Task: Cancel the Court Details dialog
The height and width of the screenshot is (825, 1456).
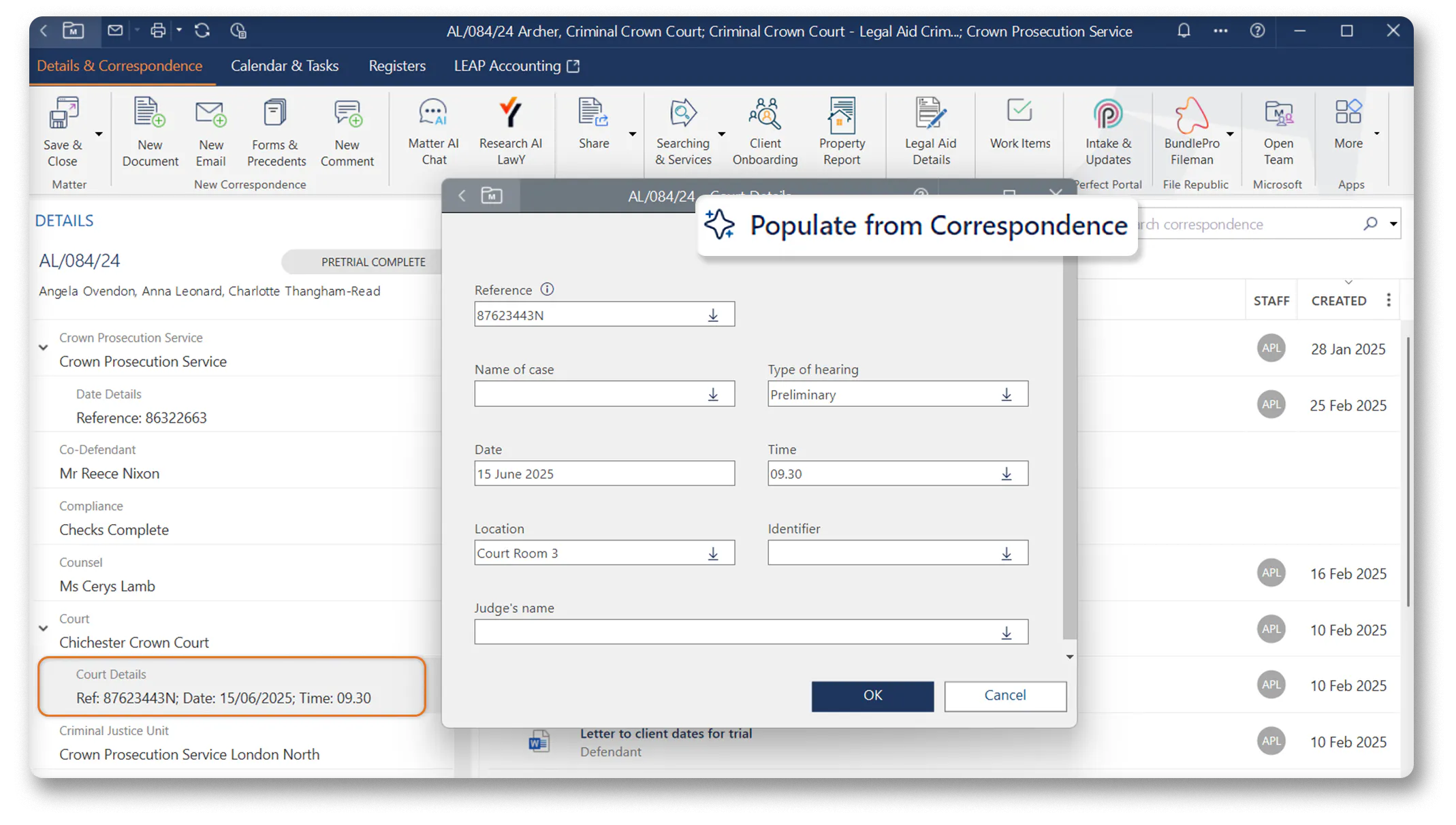Action: (x=1004, y=696)
